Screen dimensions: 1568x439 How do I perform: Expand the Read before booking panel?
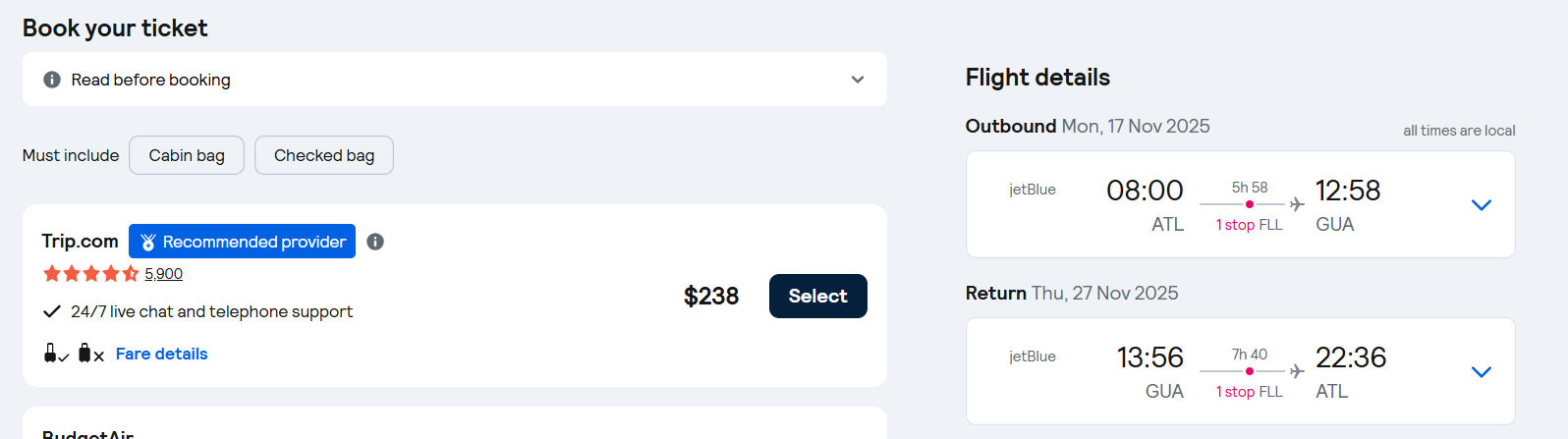click(857, 80)
